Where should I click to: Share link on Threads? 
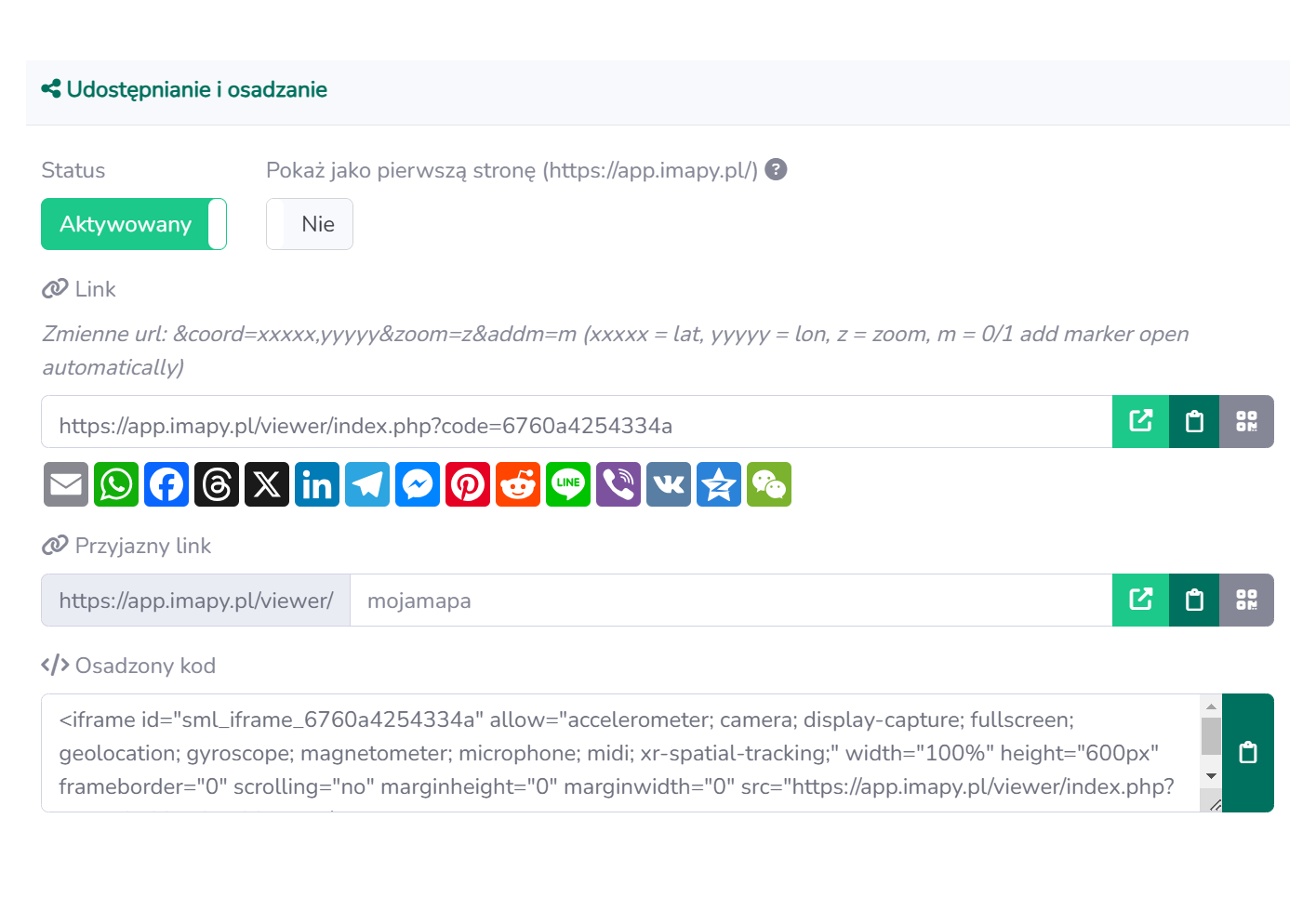click(x=217, y=484)
